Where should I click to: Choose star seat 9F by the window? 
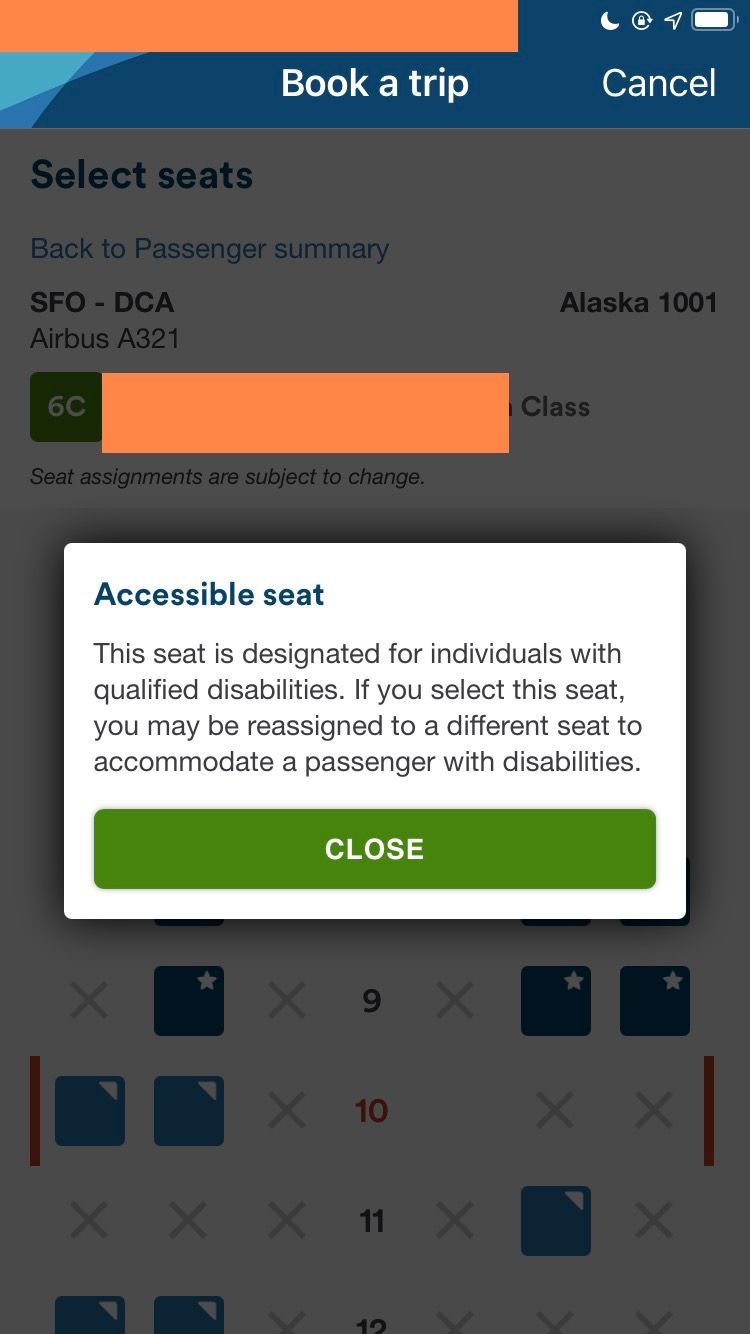[654, 1000]
